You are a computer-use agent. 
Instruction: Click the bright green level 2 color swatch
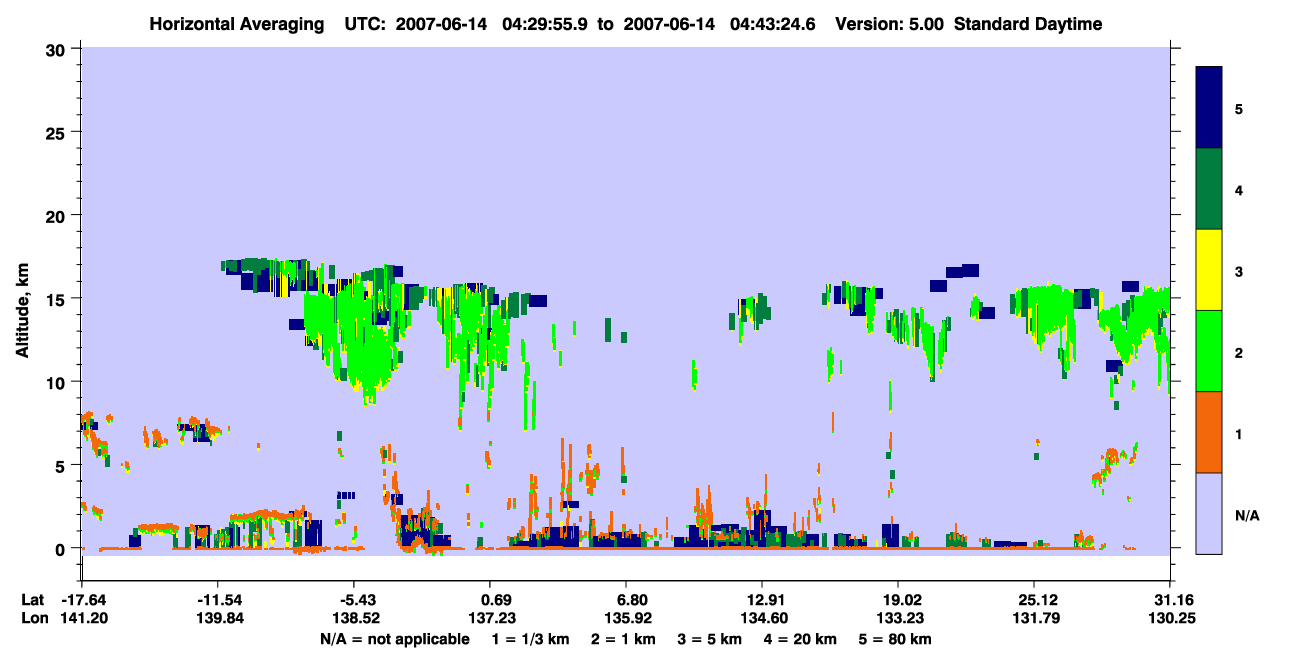click(1209, 351)
